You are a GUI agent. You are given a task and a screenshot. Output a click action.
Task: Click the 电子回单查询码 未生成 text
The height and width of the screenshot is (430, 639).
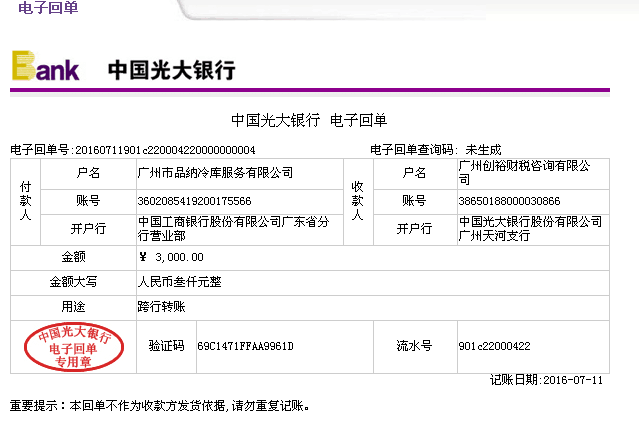[x=436, y=150]
